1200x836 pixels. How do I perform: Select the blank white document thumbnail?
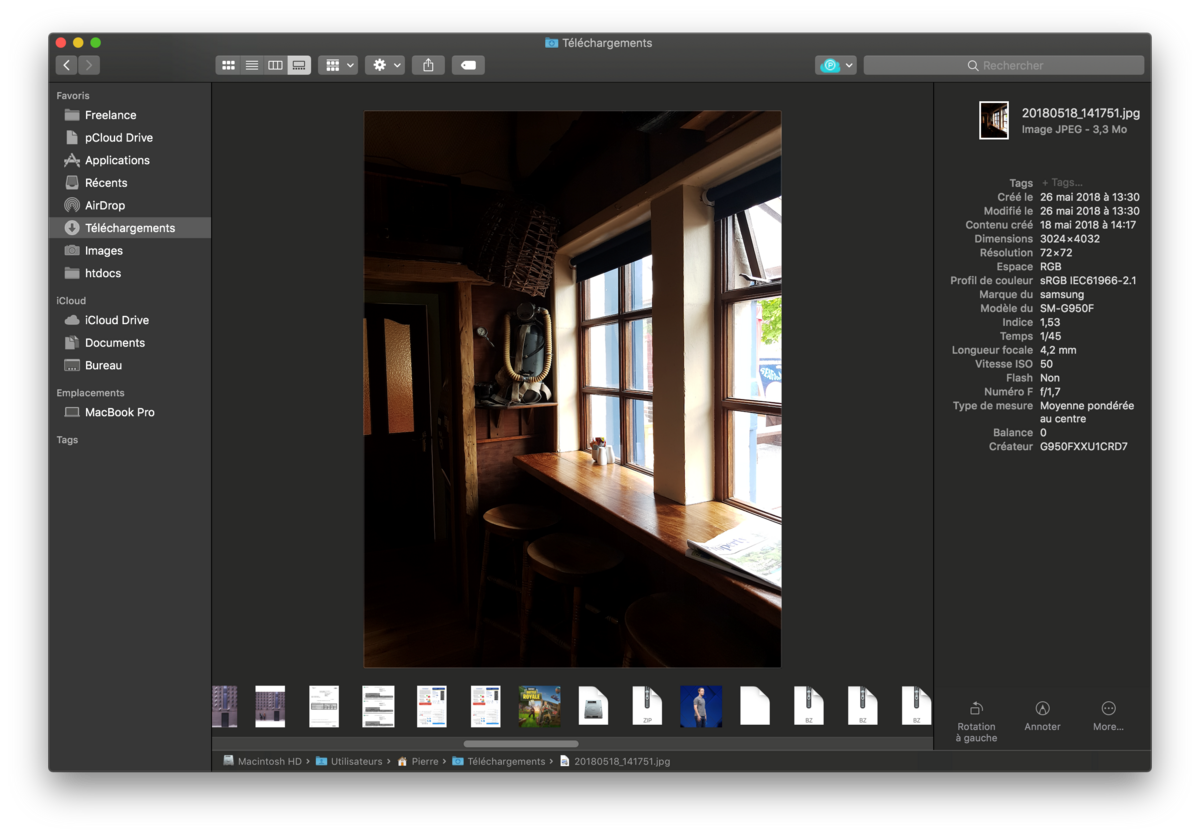point(755,706)
